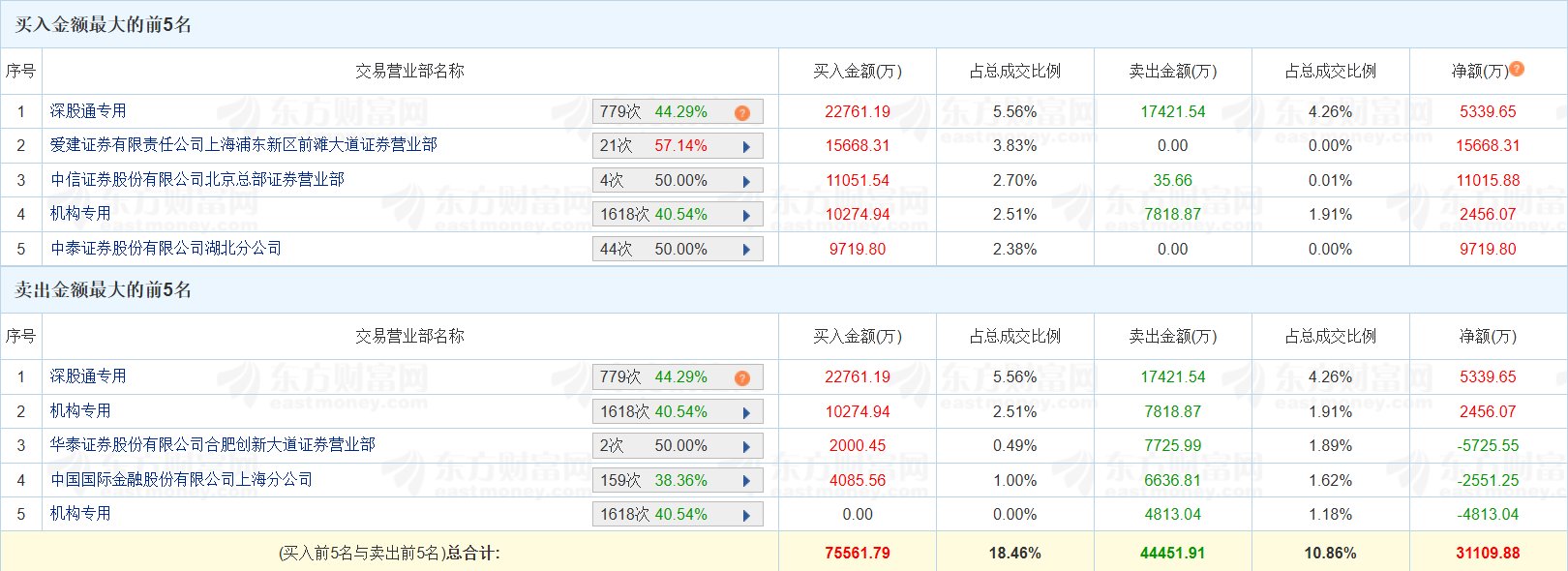Expand 1618次 stats in buy table's 机构专用 row

[x=746, y=216]
